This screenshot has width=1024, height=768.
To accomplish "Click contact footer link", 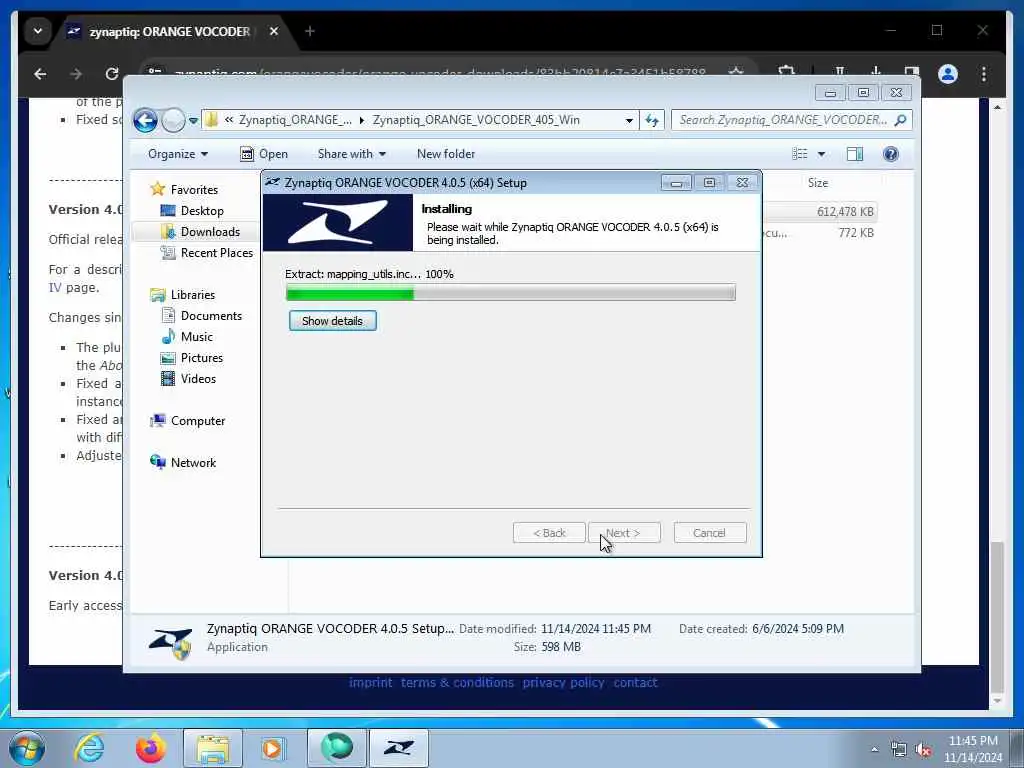I will pyautogui.click(x=635, y=682).
